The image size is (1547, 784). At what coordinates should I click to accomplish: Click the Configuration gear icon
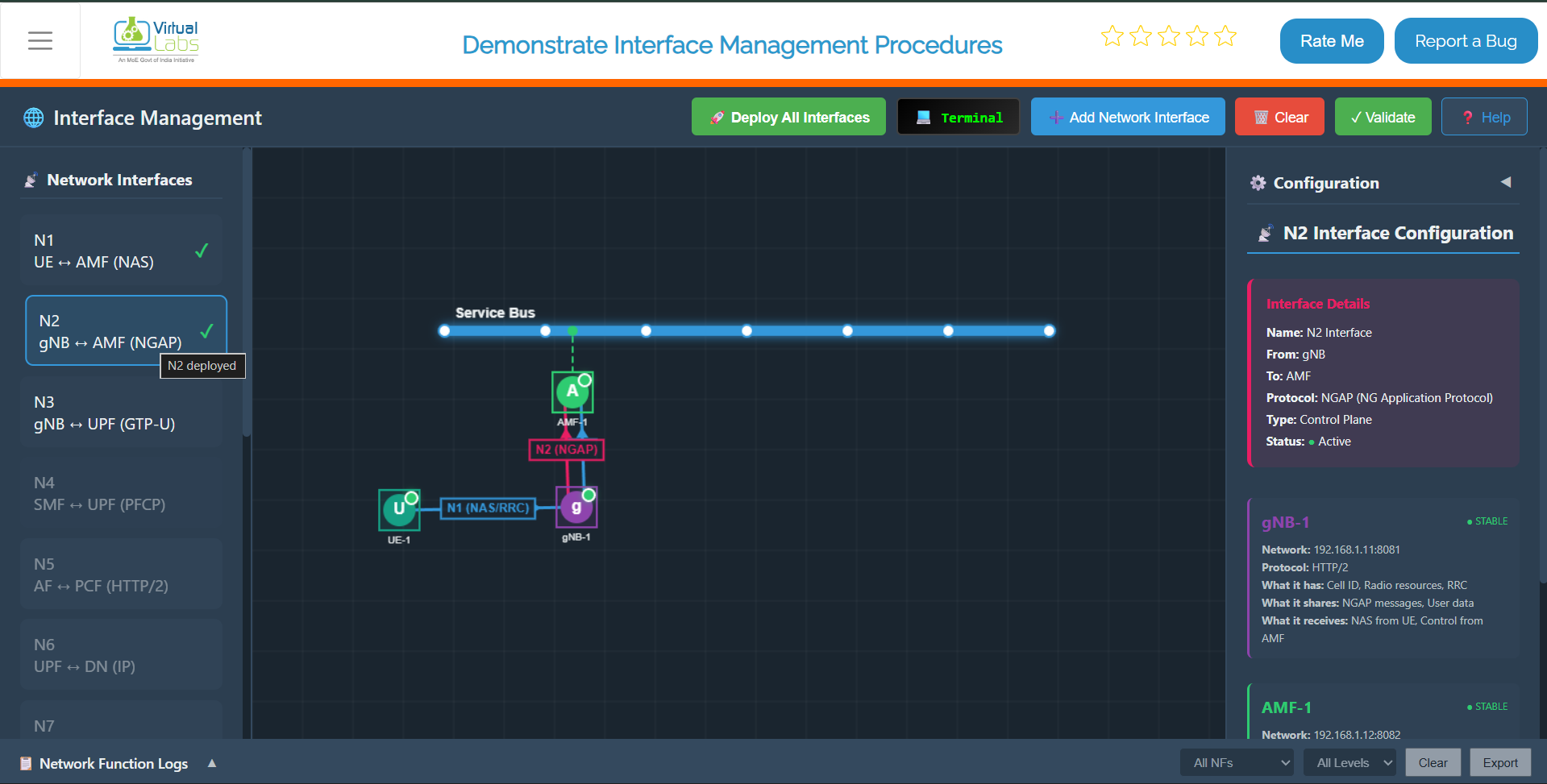[x=1258, y=183]
